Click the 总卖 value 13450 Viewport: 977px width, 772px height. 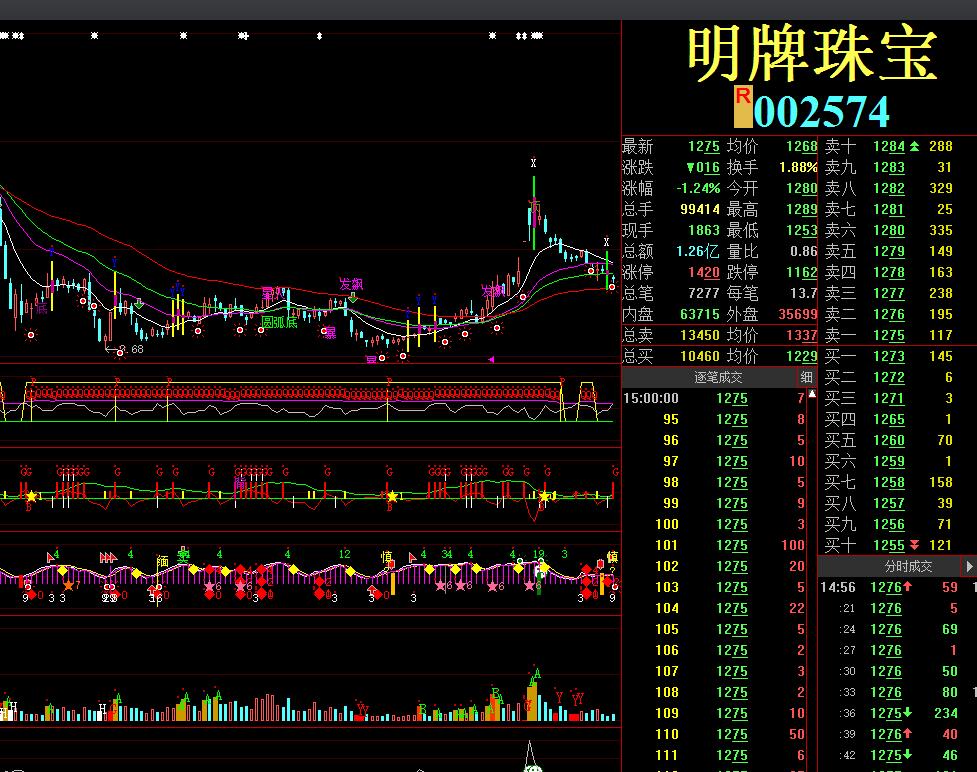point(700,335)
